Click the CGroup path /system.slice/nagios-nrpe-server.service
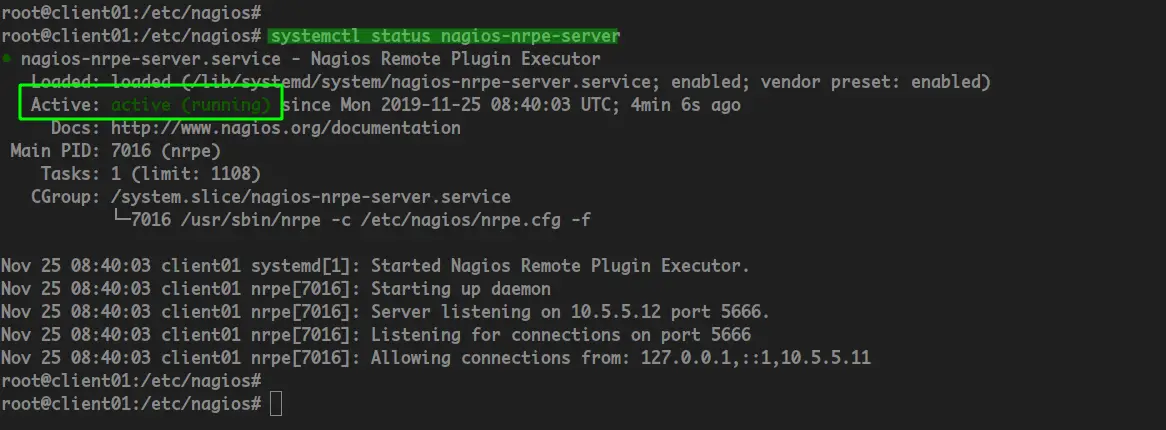Image resolution: width=1166 pixels, height=430 pixels. click(311, 197)
